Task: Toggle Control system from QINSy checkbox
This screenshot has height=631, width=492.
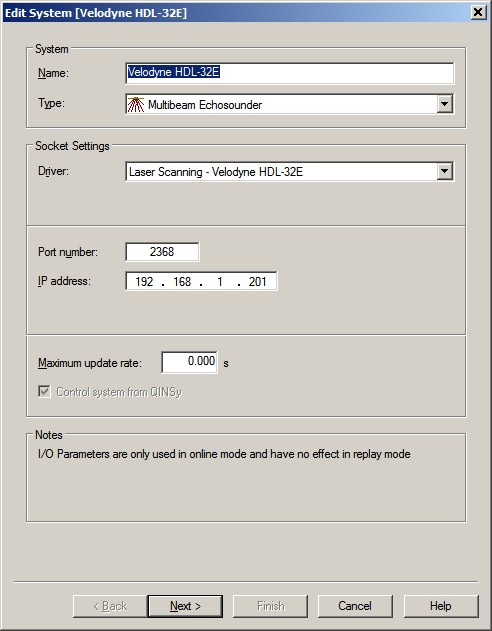Action: tap(44, 392)
